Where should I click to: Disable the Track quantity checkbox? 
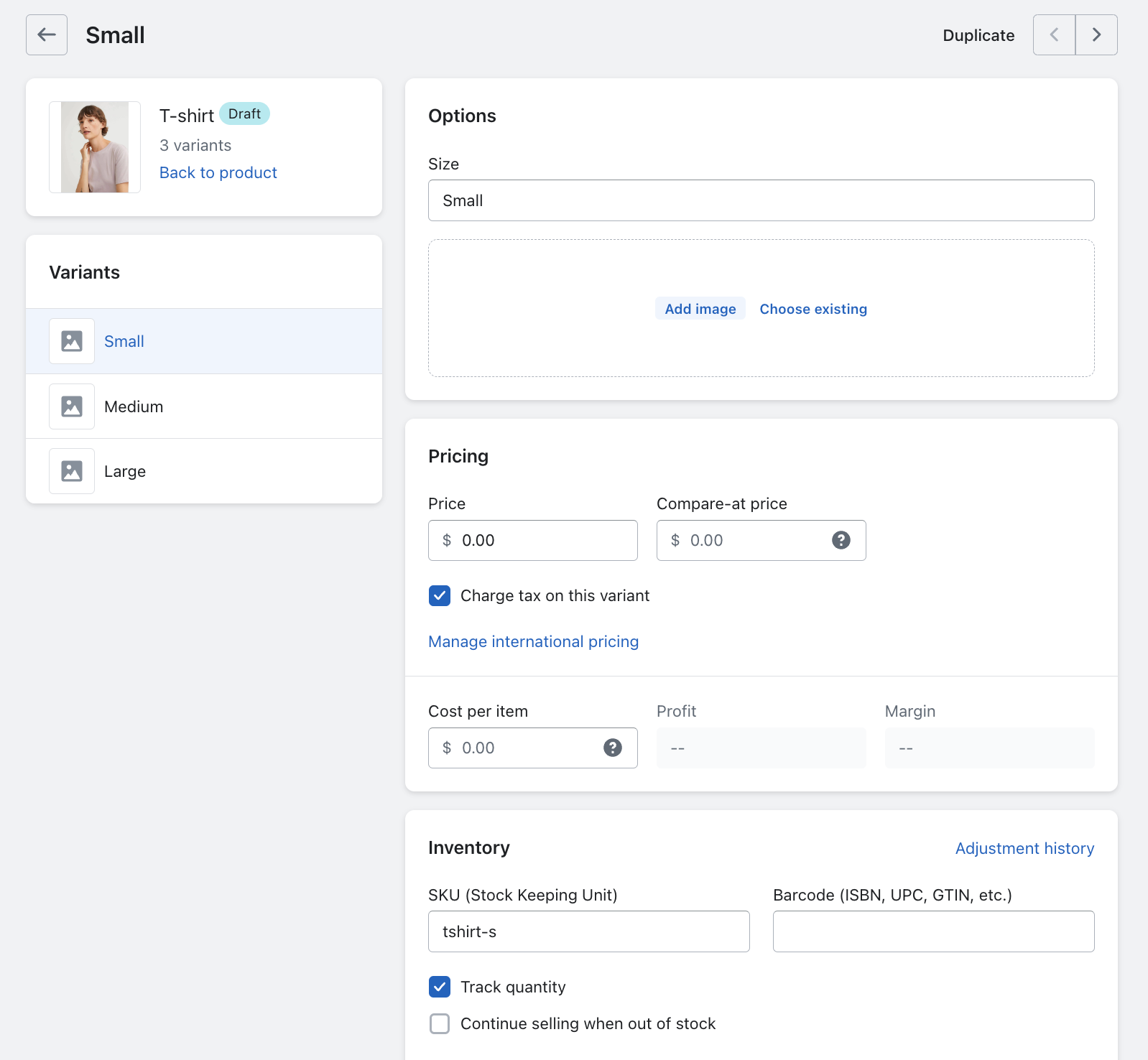[440, 987]
